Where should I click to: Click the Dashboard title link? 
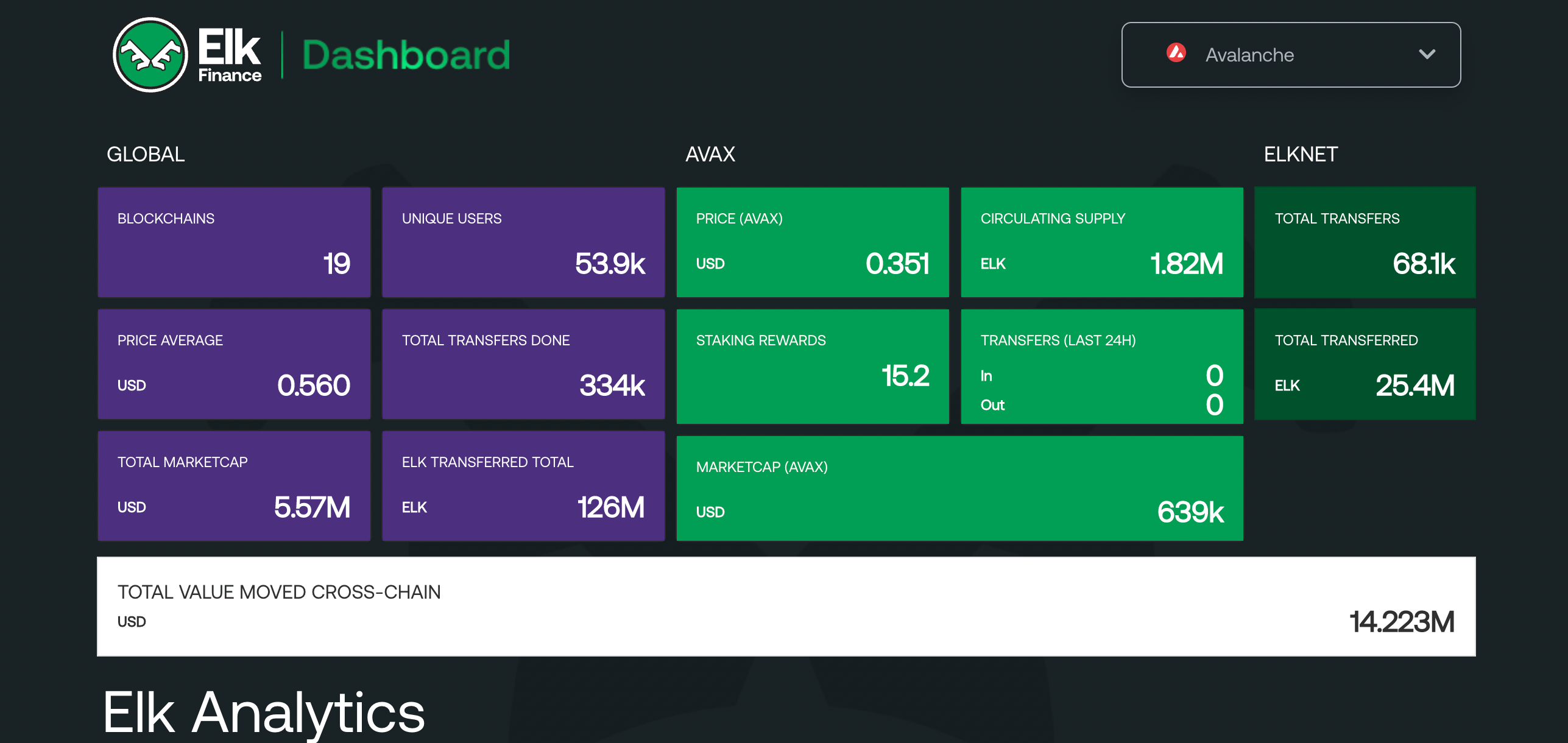point(406,55)
